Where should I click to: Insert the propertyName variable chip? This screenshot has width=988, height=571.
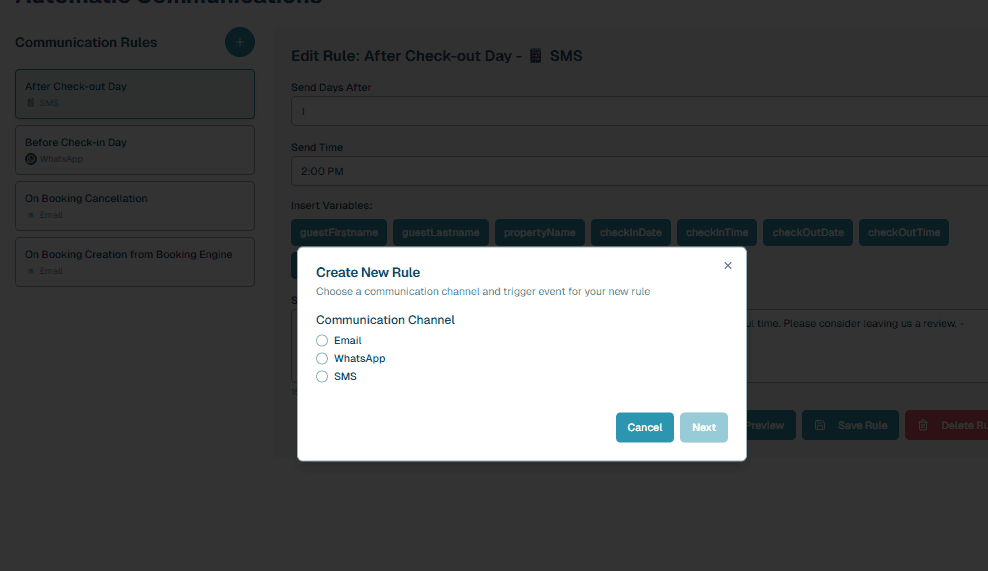point(539,233)
